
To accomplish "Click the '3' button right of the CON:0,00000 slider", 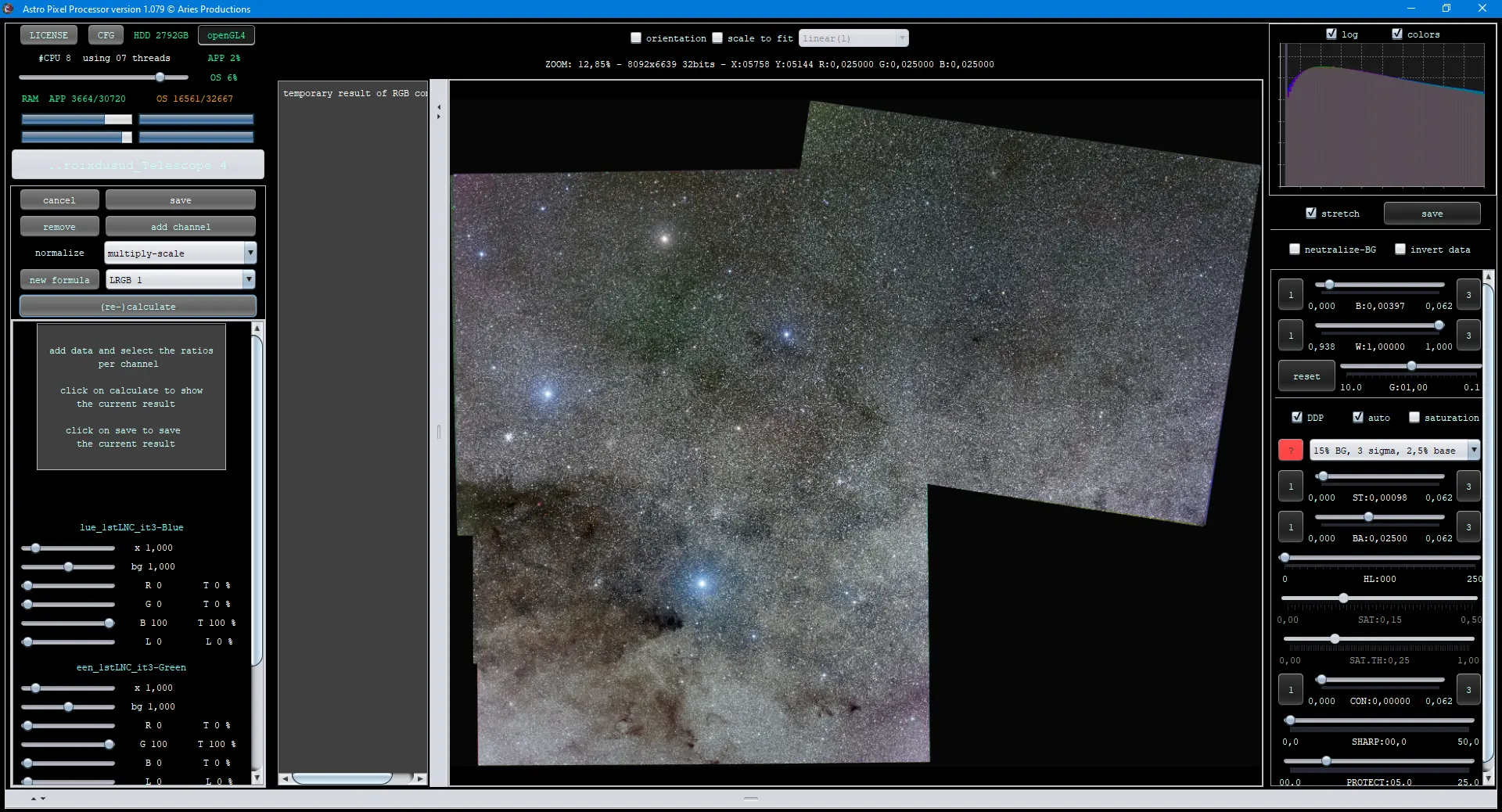I will (1468, 690).
